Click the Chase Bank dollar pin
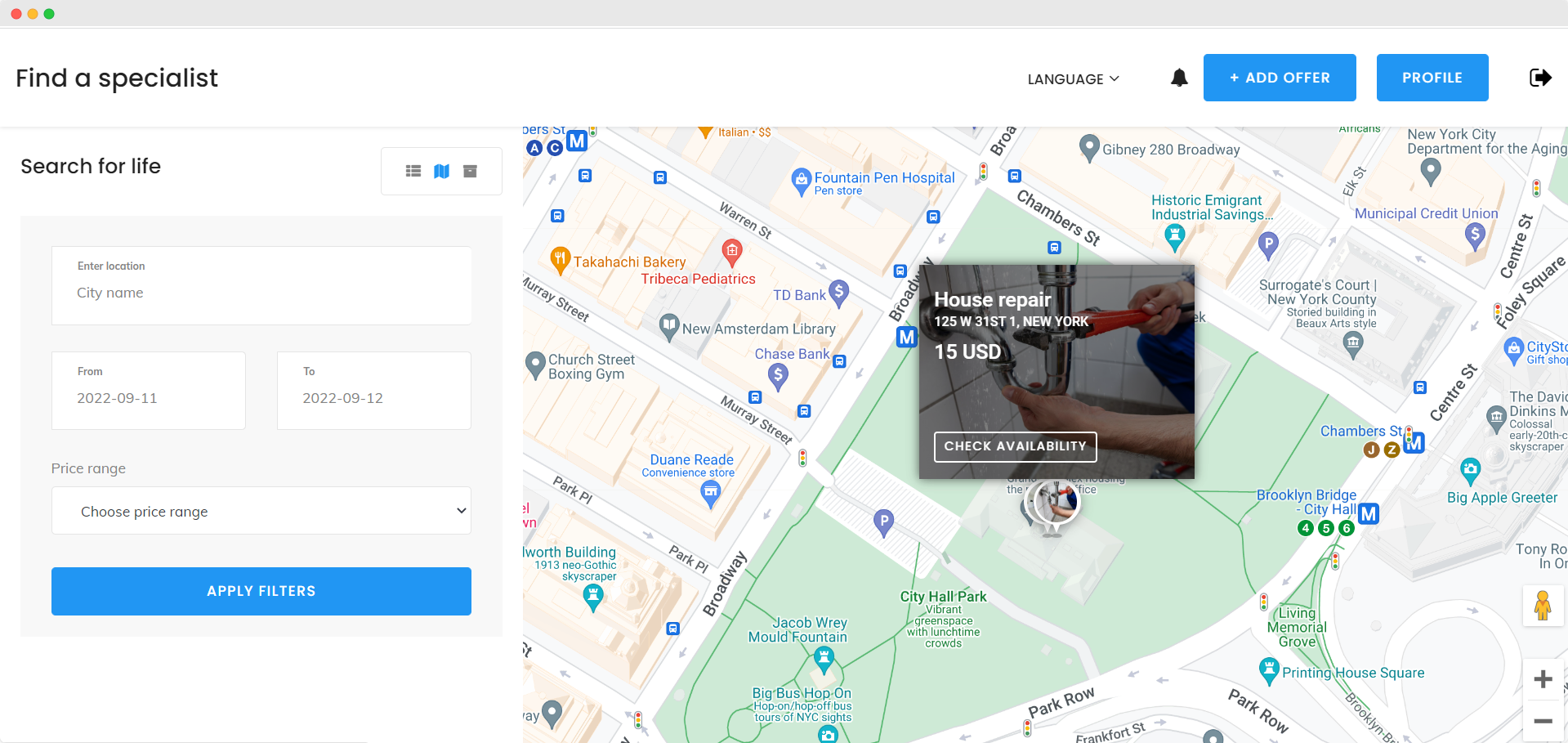 click(x=778, y=376)
